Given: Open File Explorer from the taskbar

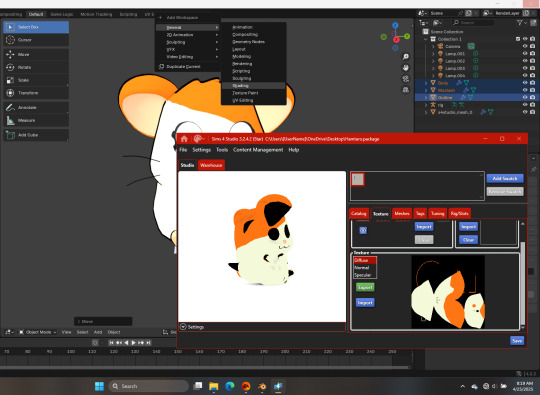Looking at the screenshot, I should pyautogui.click(x=214, y=386).
